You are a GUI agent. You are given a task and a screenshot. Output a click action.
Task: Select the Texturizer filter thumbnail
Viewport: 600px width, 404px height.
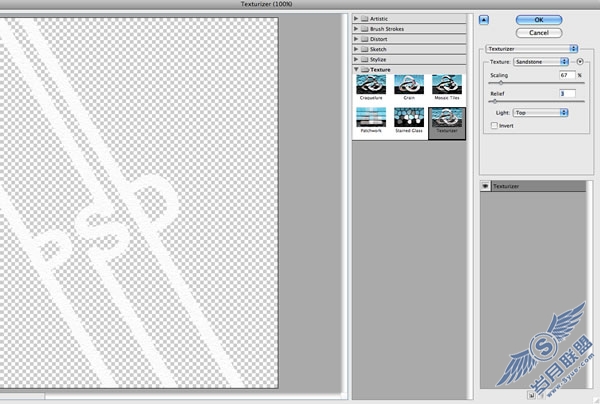point(447,123)
